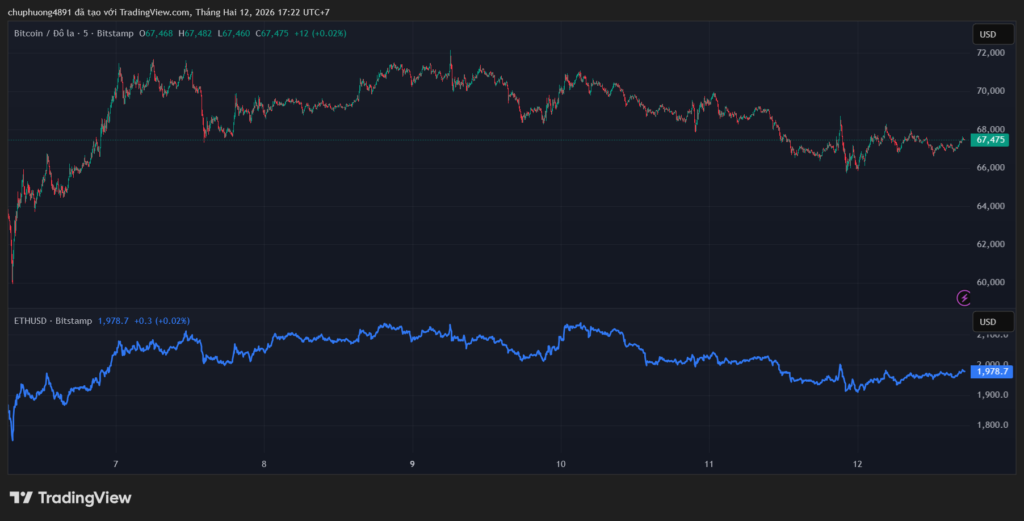1024x521 pixels.
Task: Click the ETHUSD Bitstamp legend label
Action: (x=52, y=321)
